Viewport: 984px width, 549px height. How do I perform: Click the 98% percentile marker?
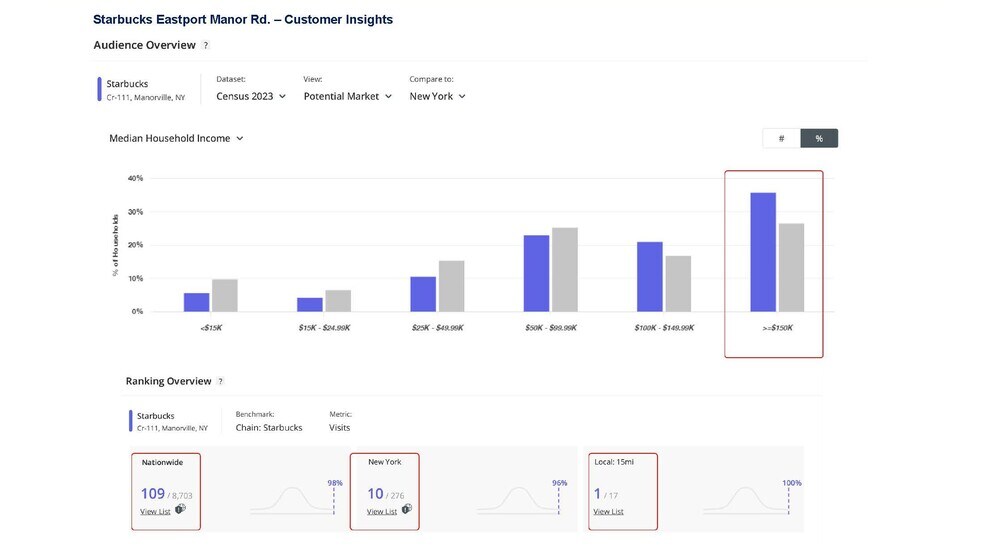[x=335, y=483]
